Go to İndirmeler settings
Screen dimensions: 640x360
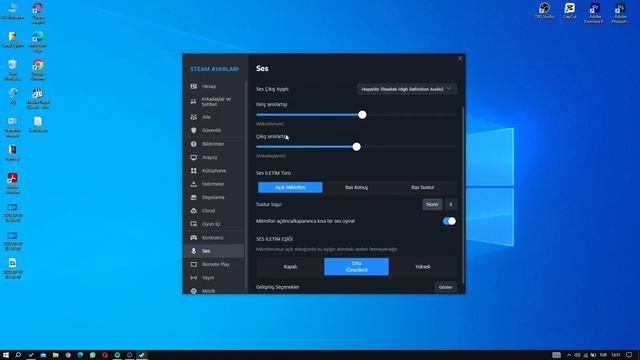point(213,184)
